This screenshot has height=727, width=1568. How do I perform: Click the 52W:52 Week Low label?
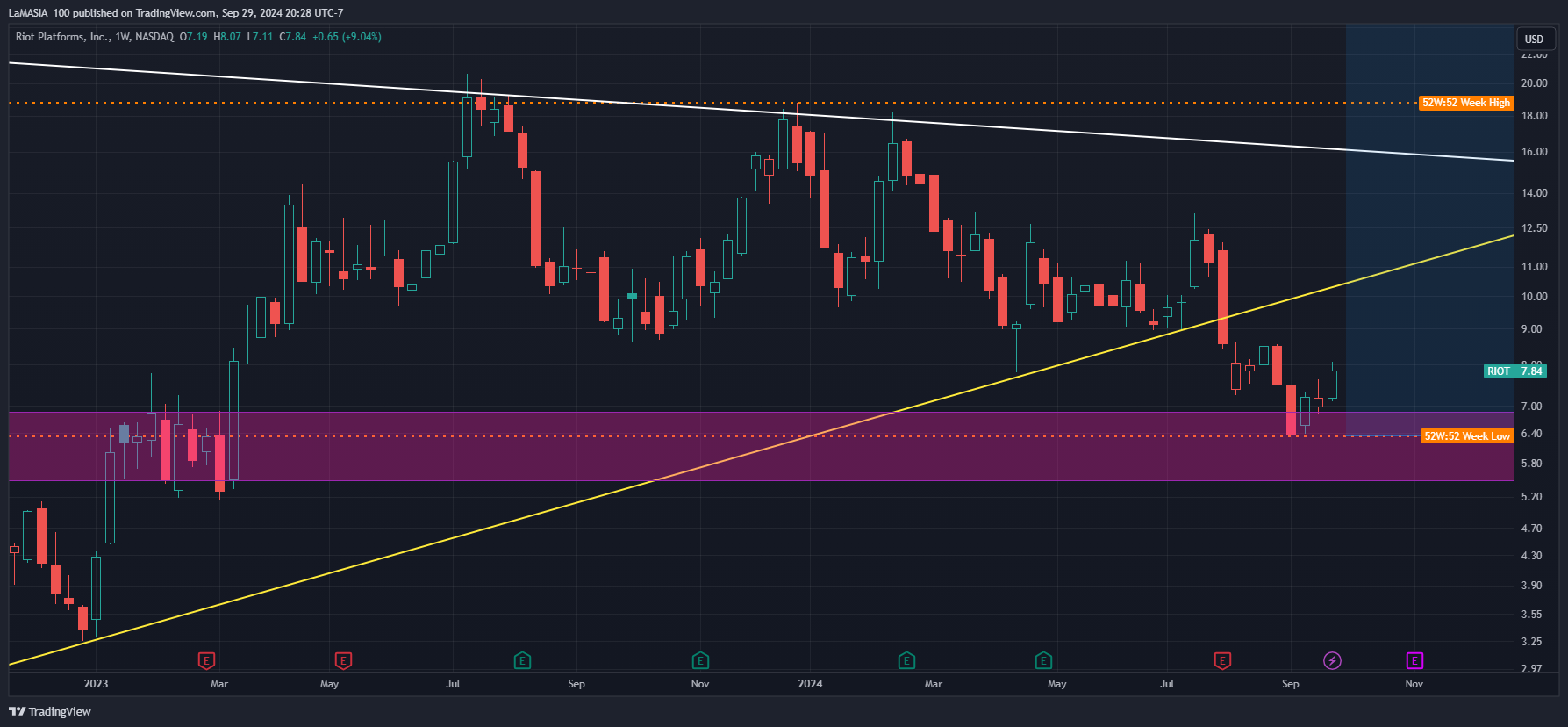[1467, 436]
